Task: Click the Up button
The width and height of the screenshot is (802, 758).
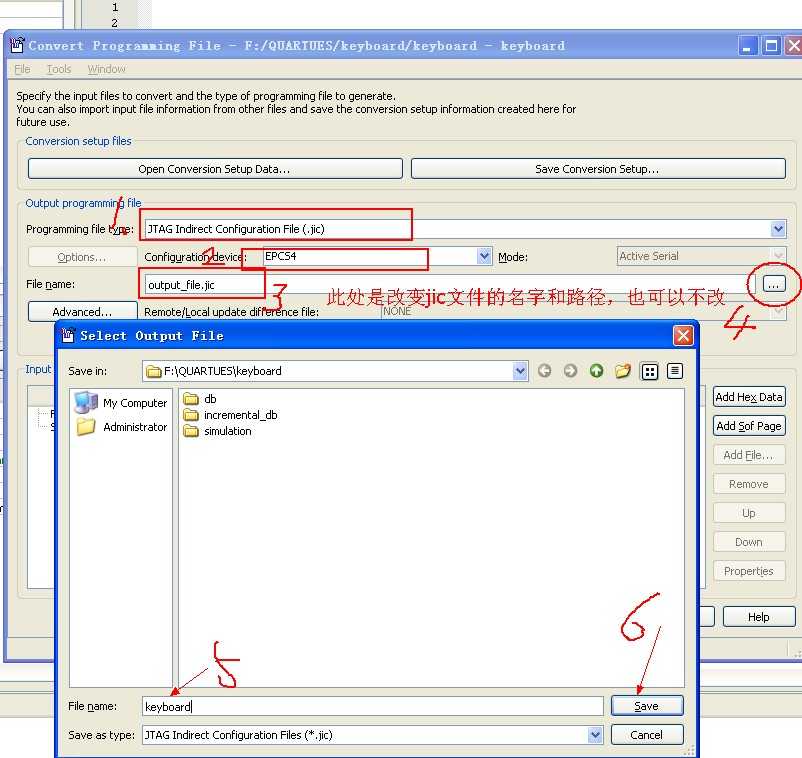Action: (749, 513)
